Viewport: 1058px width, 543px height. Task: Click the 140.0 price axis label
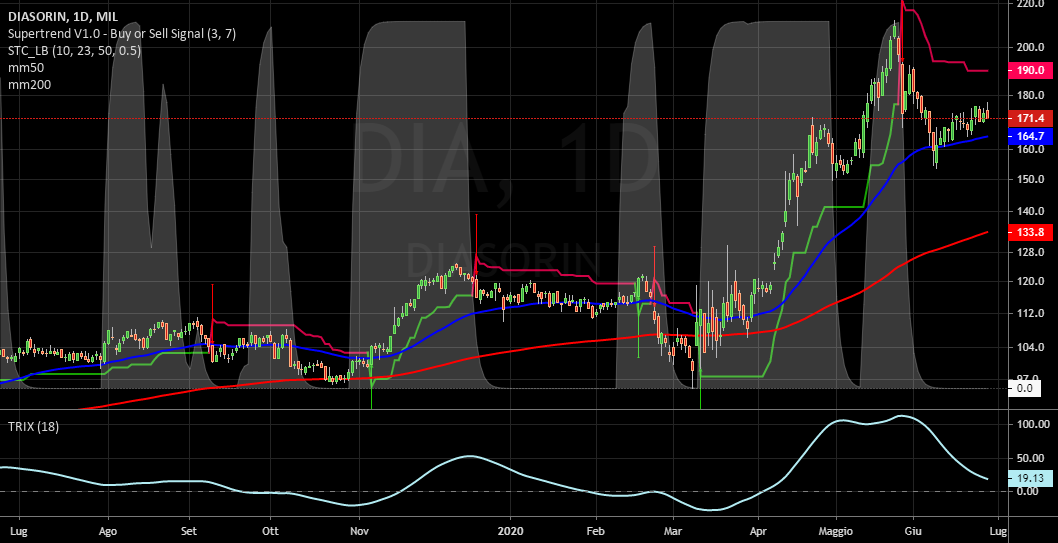[1030, 211]
